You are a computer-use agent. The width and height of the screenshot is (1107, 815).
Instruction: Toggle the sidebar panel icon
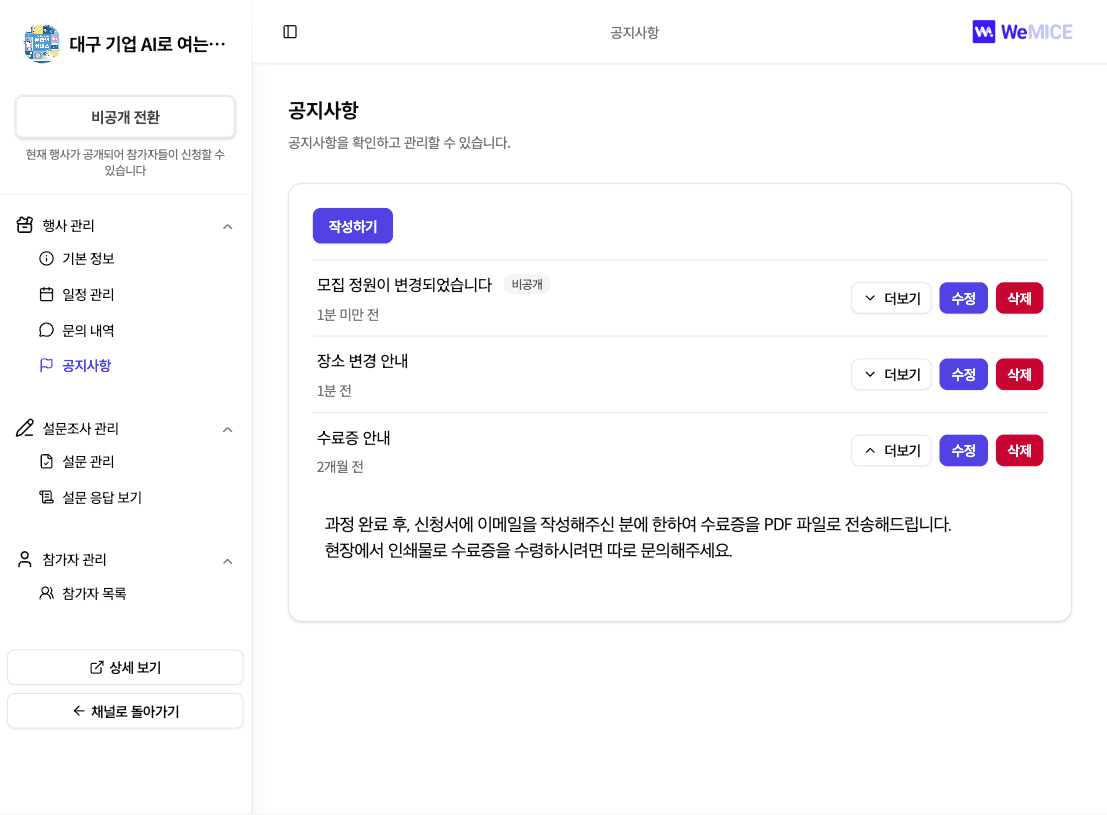[x=290, y=32]
